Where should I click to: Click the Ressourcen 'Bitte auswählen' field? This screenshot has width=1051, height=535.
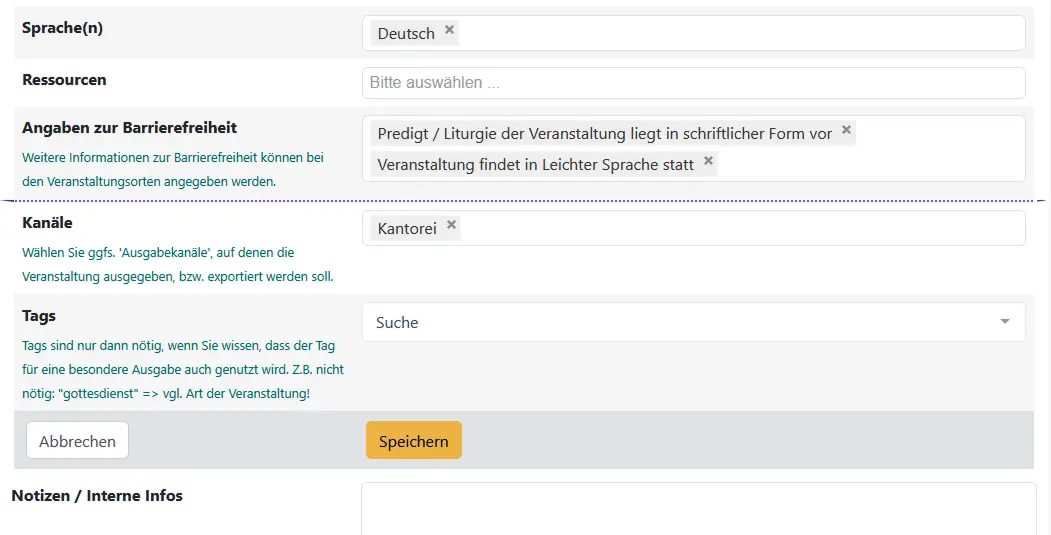coord(694,83)
